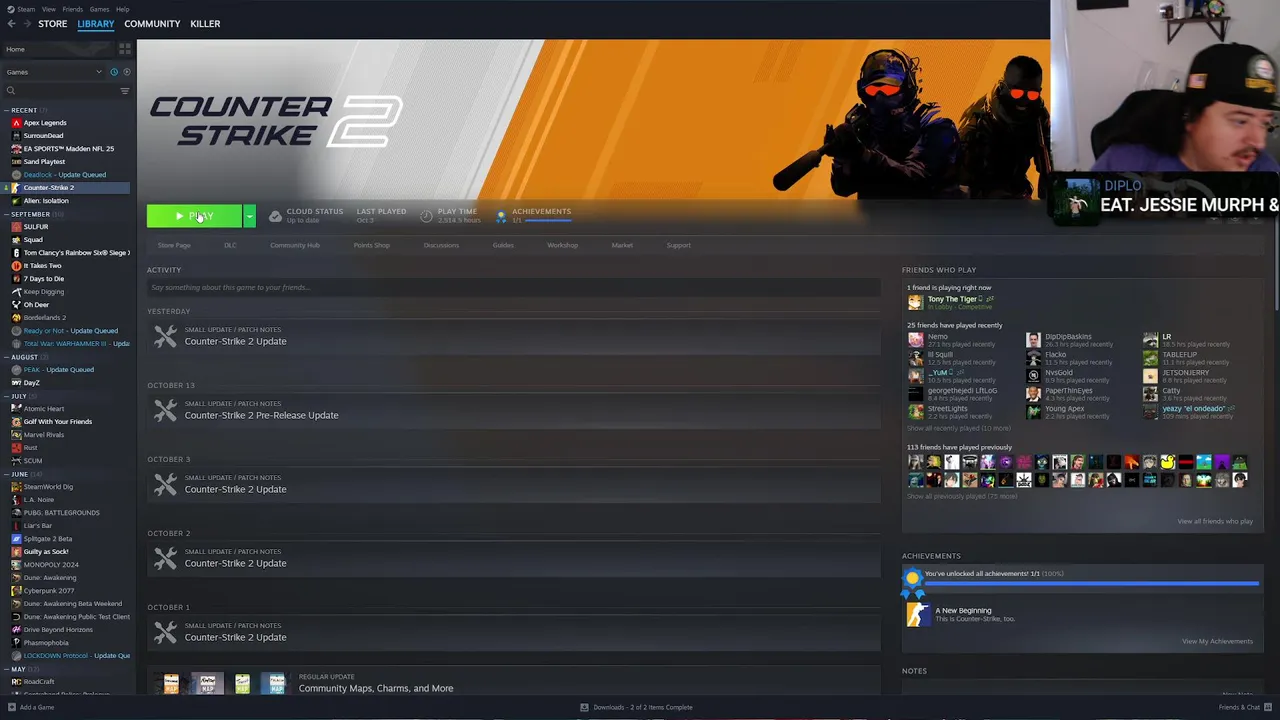1280x720 pixels.
Task: Toggle the ready-to-play filter icon
Action: tap(125, 72)
